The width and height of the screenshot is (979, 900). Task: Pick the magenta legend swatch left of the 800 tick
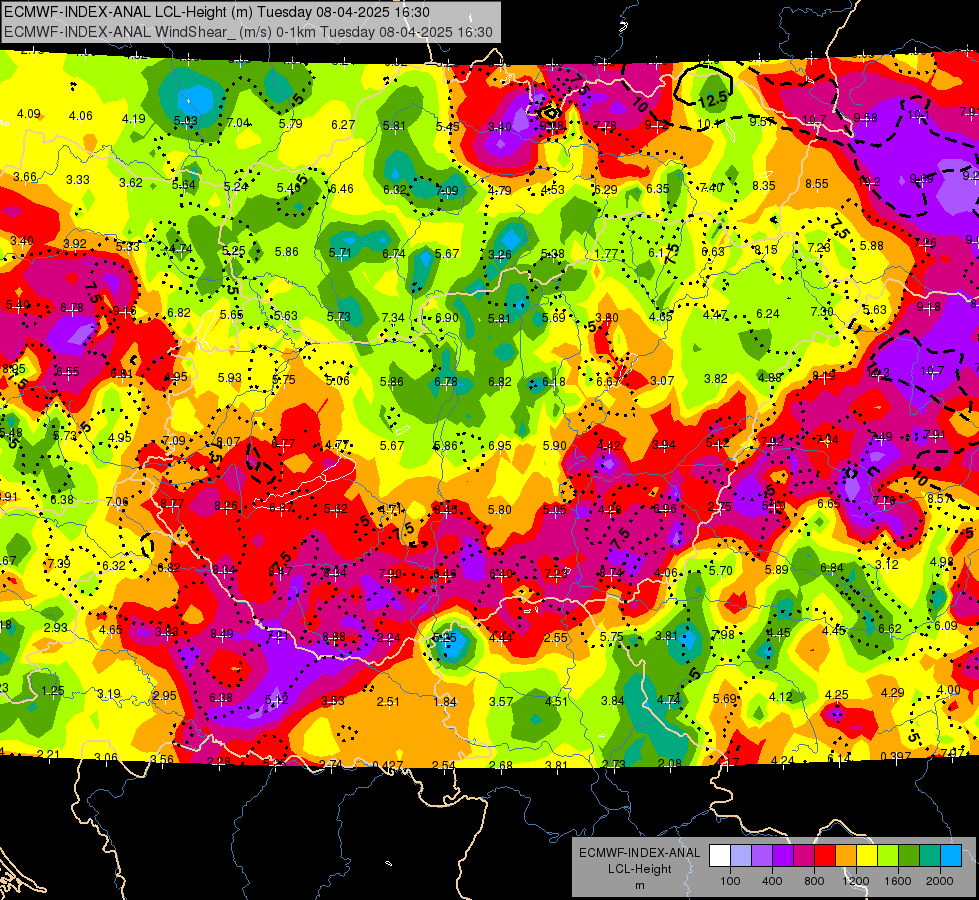click(x=804, y=856)
